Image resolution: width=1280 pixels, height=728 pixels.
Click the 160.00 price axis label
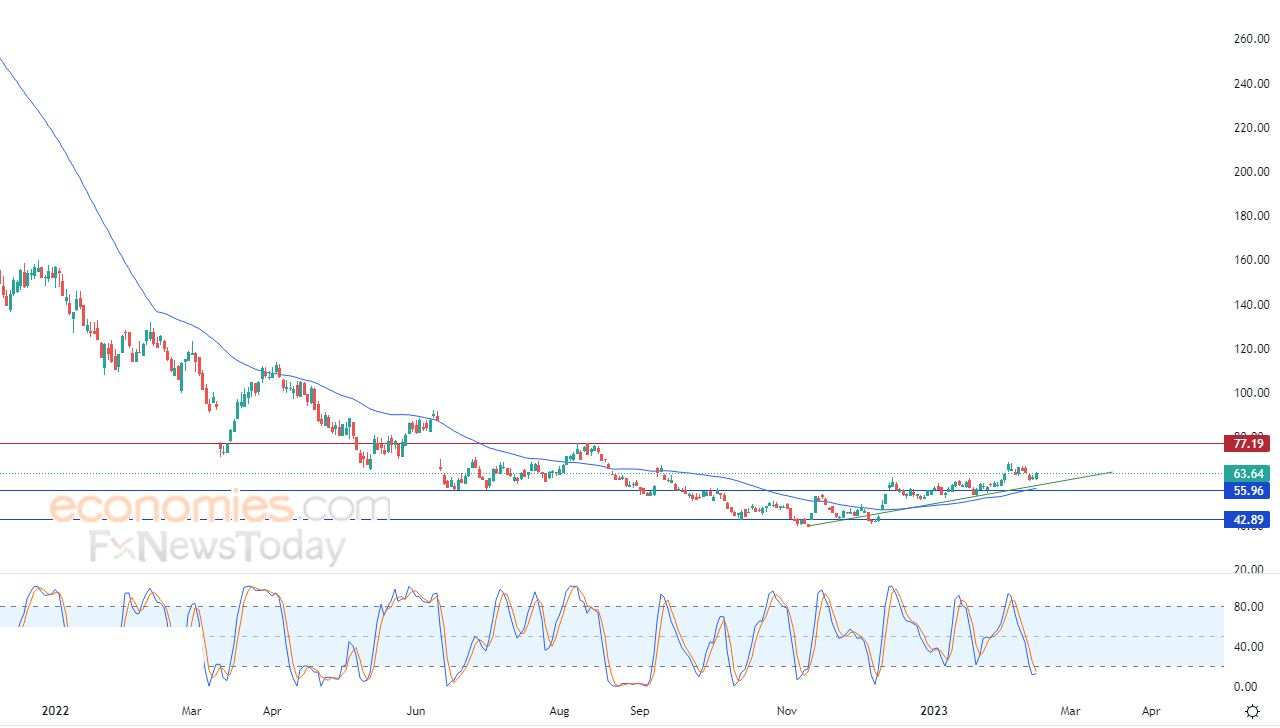1251,259
